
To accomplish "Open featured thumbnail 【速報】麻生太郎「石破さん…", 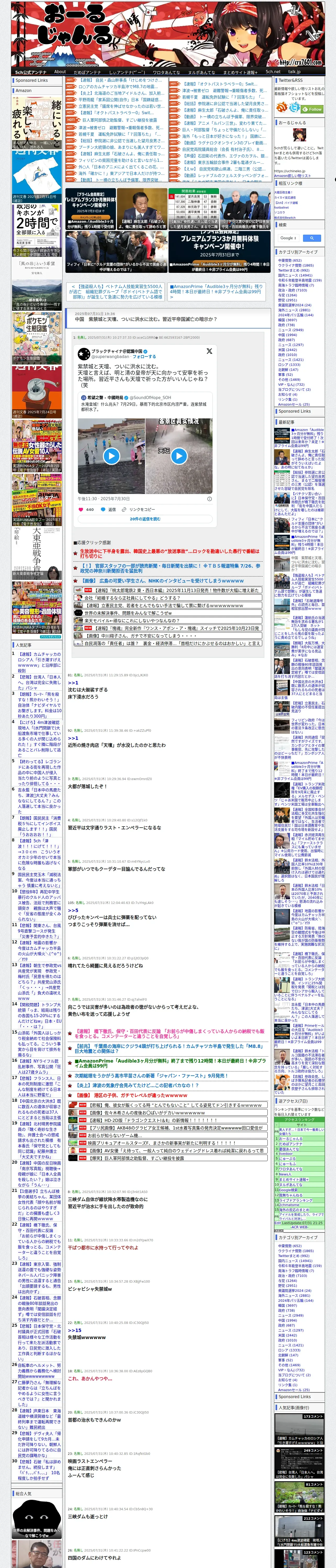I will coord(142,208).
